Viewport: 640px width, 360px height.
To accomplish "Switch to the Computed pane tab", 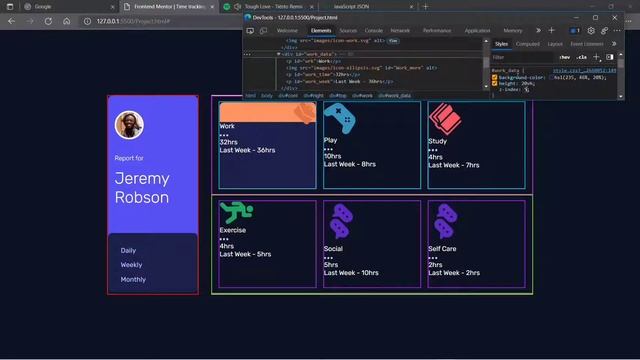I will (527, 44).
